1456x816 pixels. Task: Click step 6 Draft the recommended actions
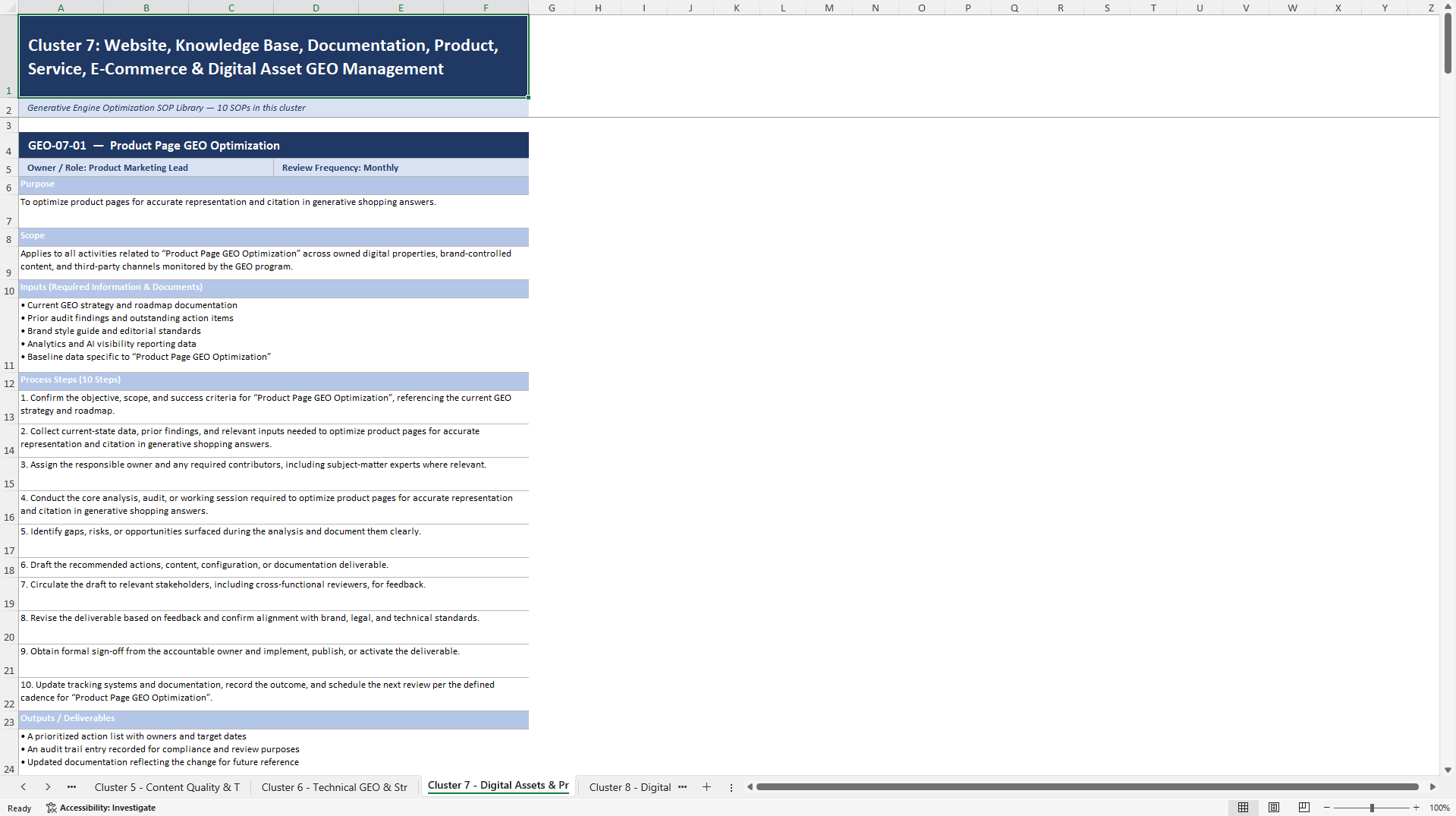(273, 567)
